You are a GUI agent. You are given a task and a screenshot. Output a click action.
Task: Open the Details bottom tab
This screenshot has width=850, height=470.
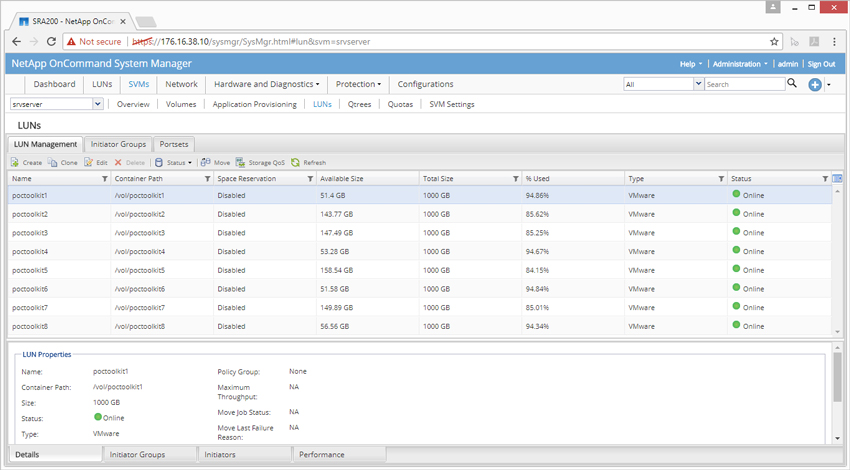pyautogui.click(x=56, y=454)
